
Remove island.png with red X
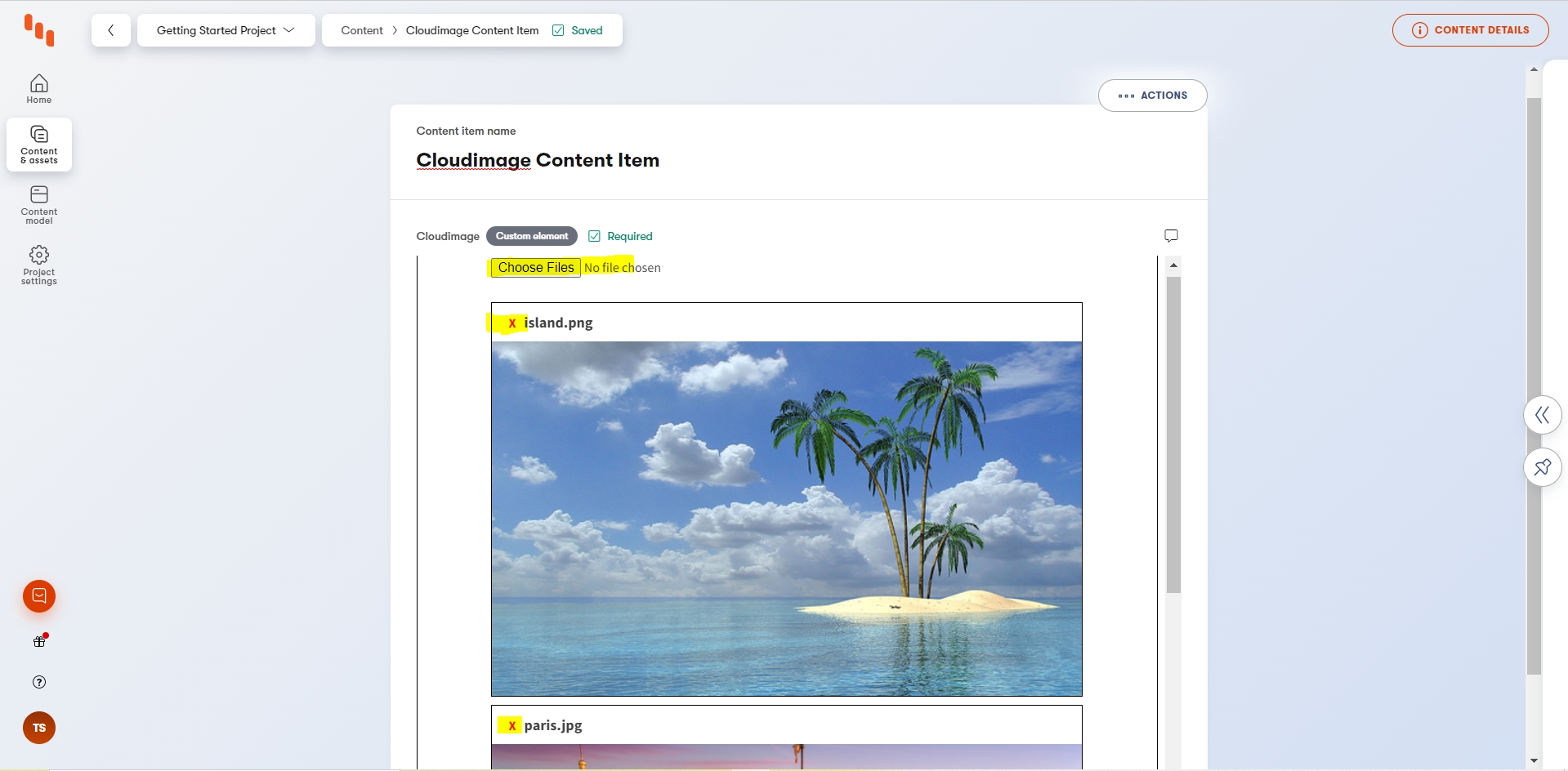click(x=512, y=323)
